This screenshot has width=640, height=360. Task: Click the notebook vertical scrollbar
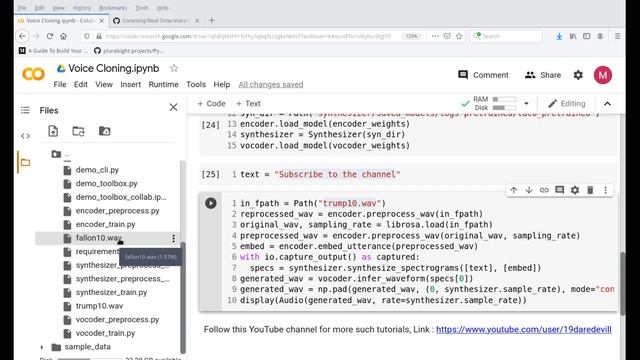pyautogui.click(x=622, y=283)
